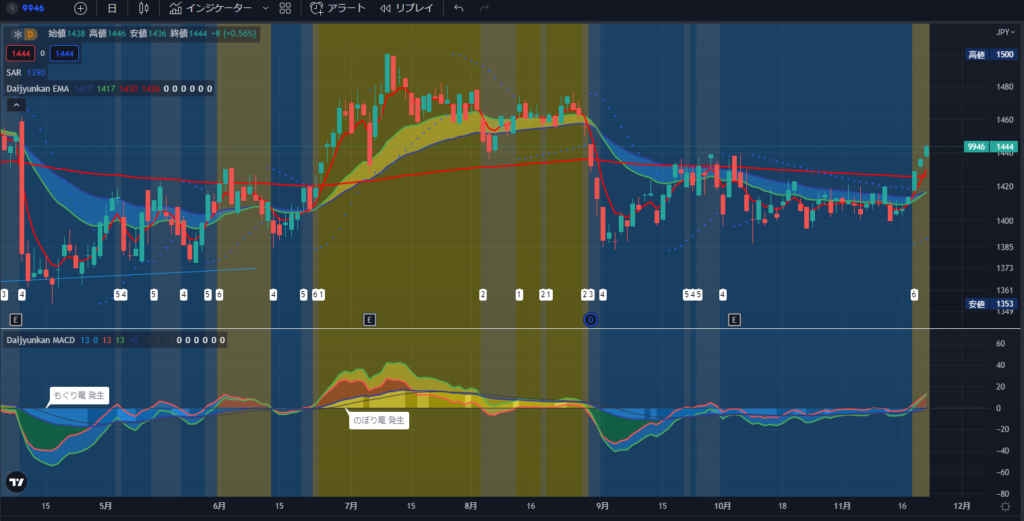
Task: Click the undo arrow
Action: [459, 8]
